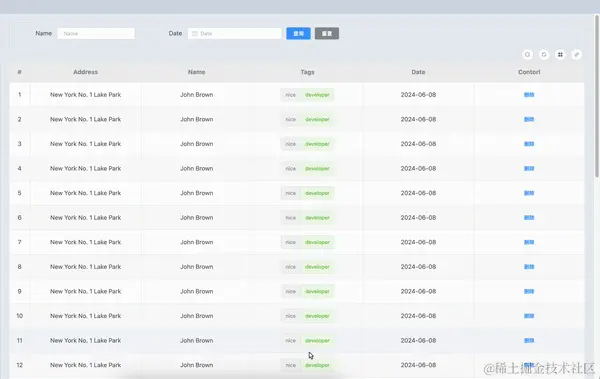The height and width of the screenshot is (379, 600).
Task: Click the 2024-06-08 date in row 12
Action: [418, 365]
